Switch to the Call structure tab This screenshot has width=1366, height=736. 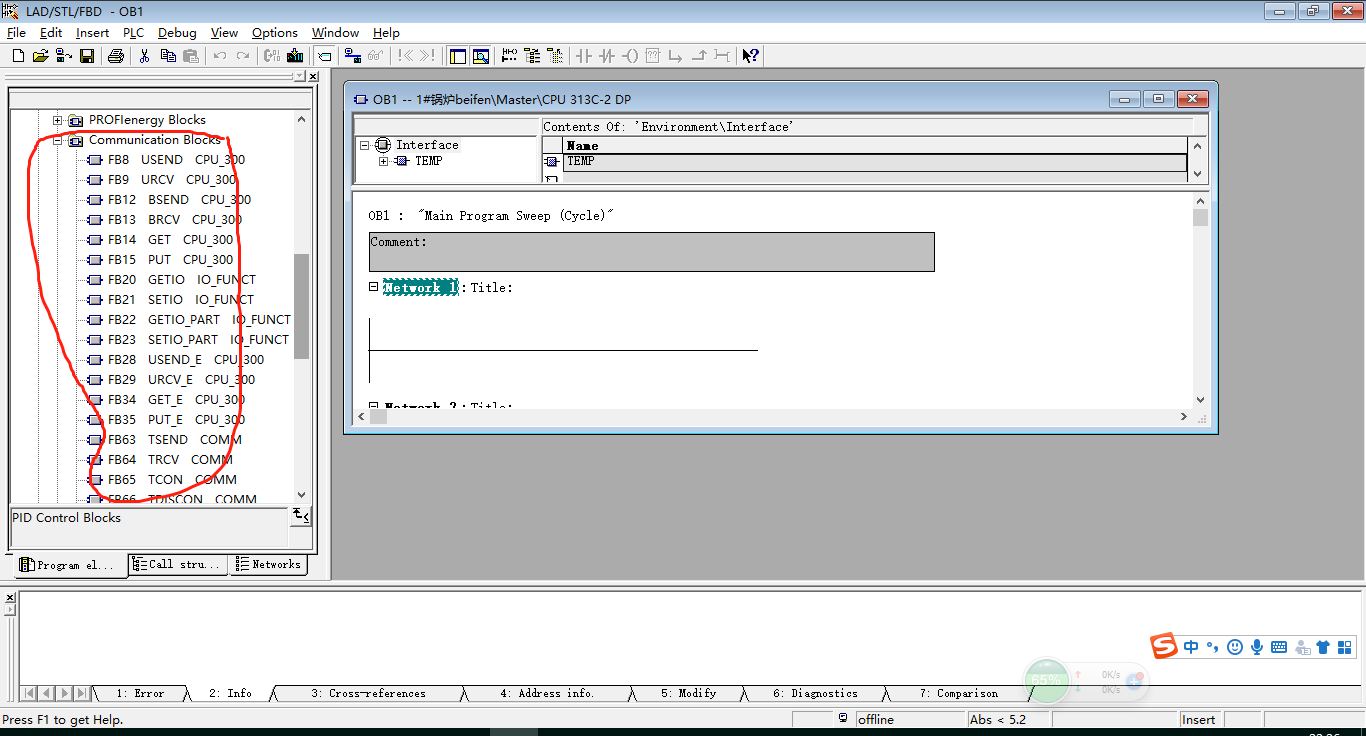click(x=178, y=565)
